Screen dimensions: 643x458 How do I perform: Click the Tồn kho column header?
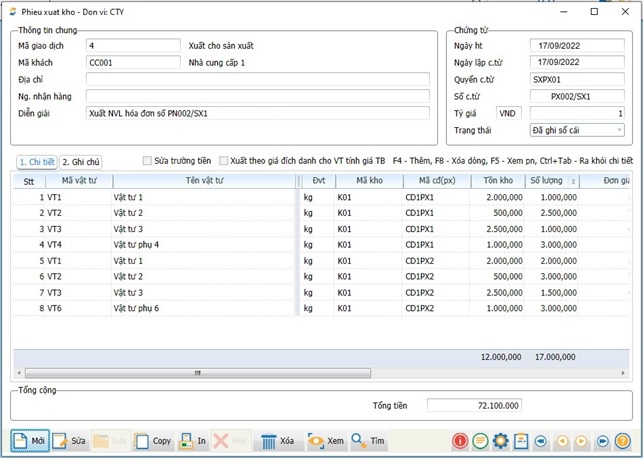point(496,181)
